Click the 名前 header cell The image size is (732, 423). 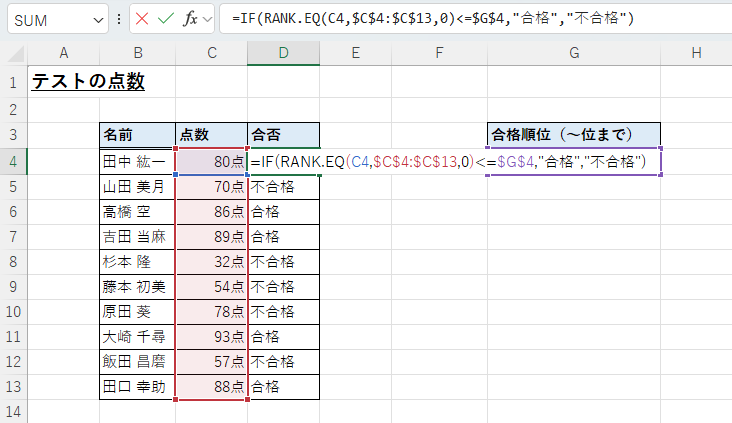[x=137, y=135]
